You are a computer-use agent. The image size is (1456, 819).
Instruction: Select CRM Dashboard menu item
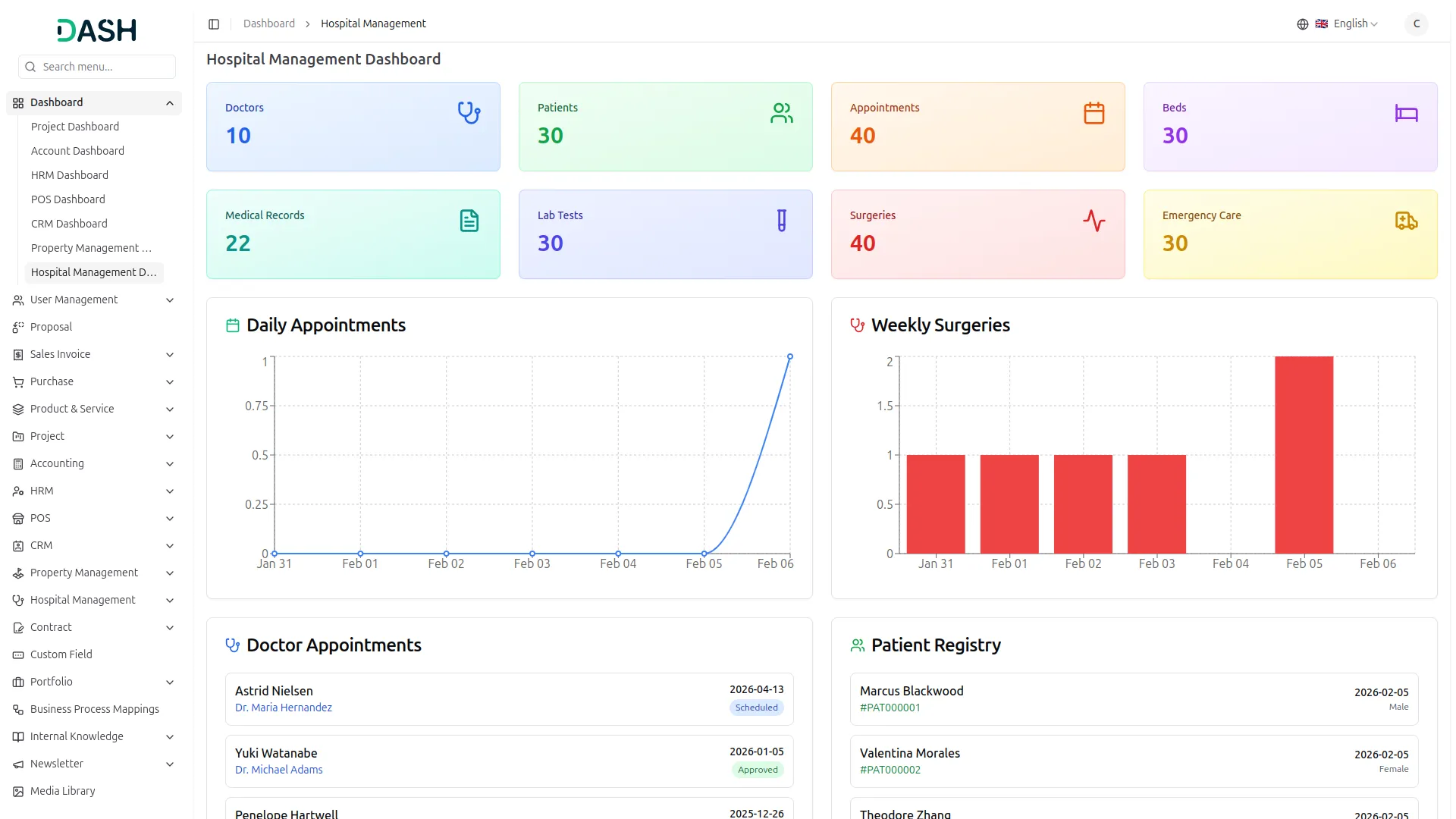[x=69, y=224]
